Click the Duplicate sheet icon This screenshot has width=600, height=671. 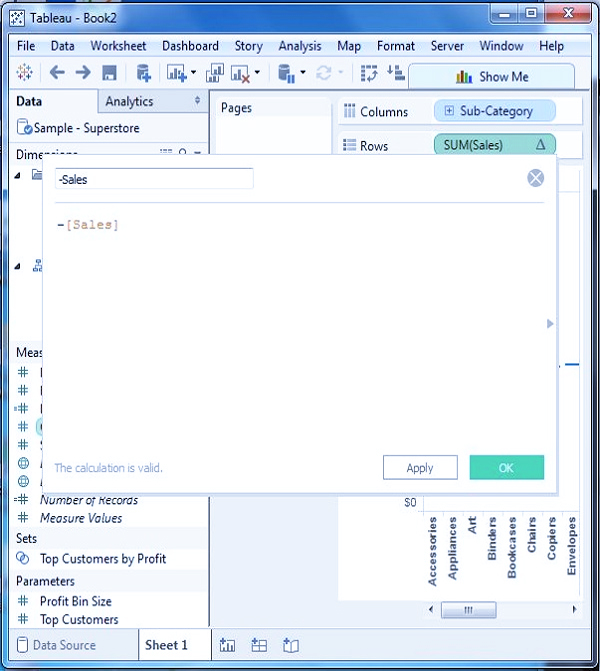(x=215, y=73)
